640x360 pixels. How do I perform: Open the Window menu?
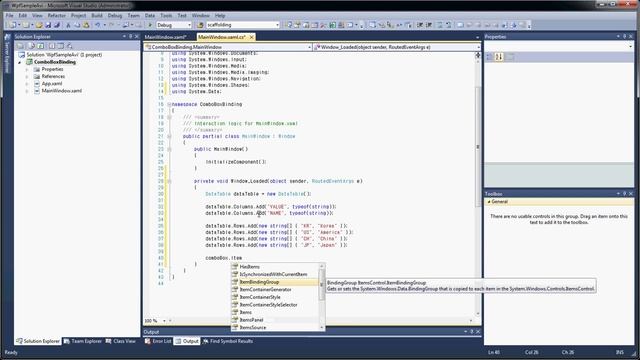[x=200, y=16]
